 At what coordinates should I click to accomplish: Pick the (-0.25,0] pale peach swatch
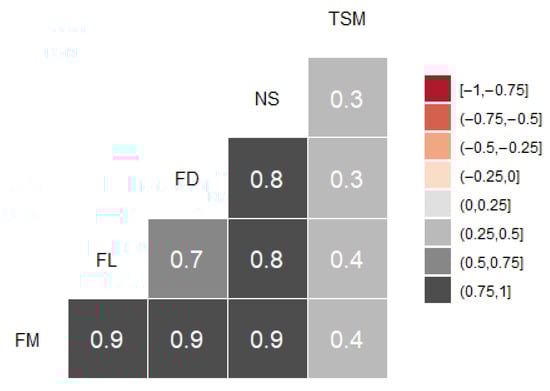(x=437, y=175)
